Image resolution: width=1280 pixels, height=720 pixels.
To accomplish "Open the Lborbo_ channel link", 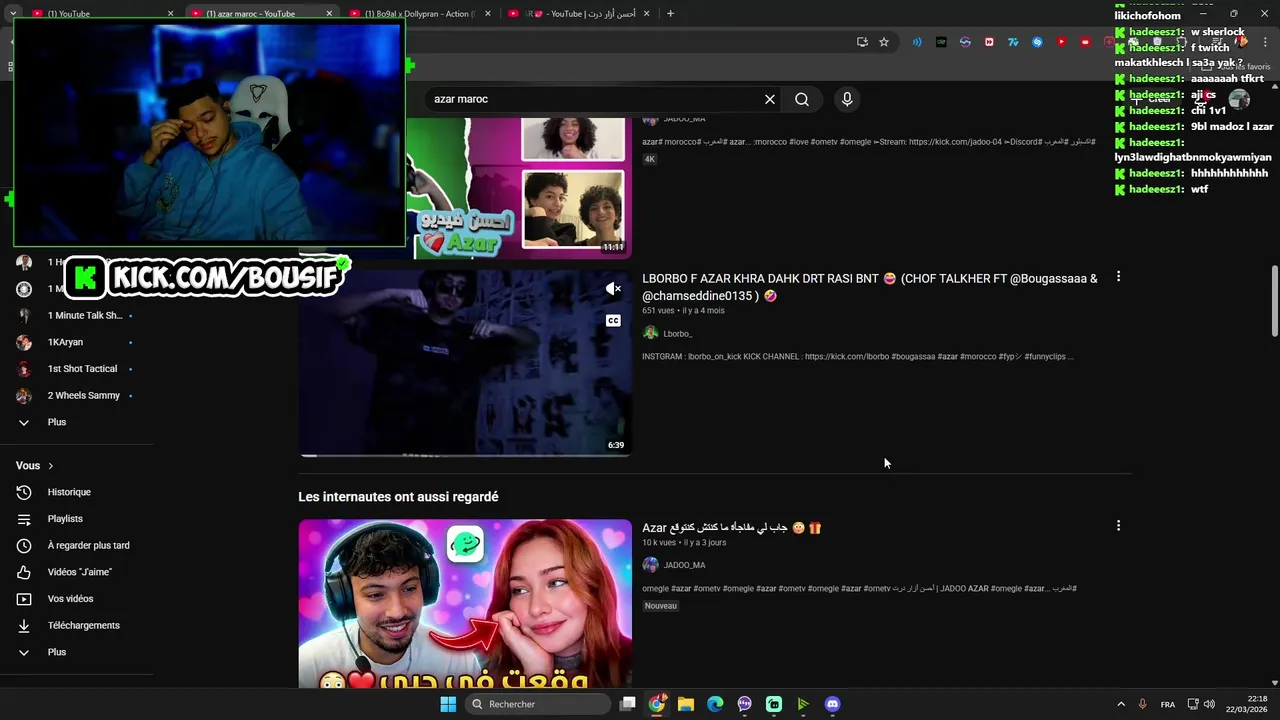I will click(x=678, y=334).
